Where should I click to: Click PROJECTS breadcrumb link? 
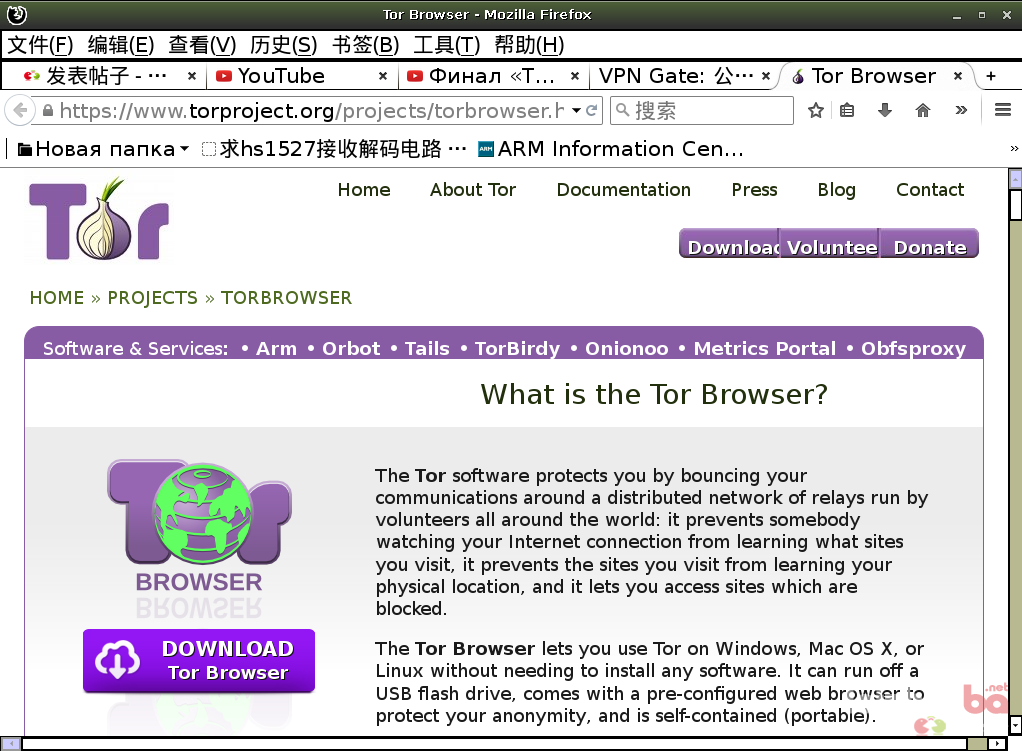(x=153, y=298)
